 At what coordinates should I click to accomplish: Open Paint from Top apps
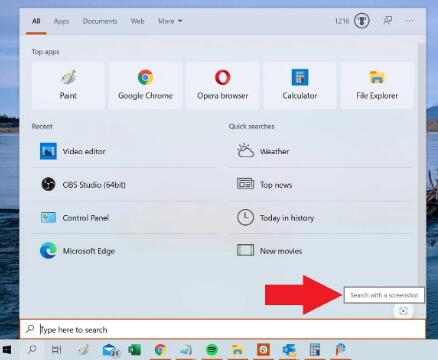coord(68,85)
